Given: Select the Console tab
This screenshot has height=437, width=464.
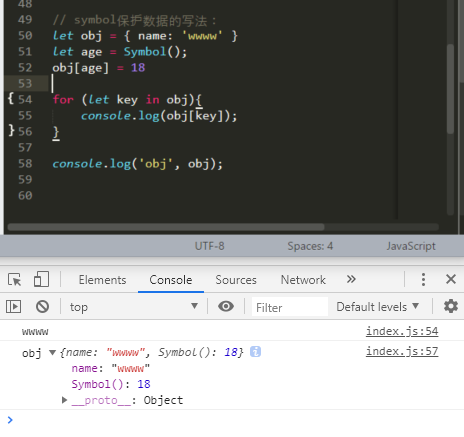Looking at the screenshot, I should (171, 280).
